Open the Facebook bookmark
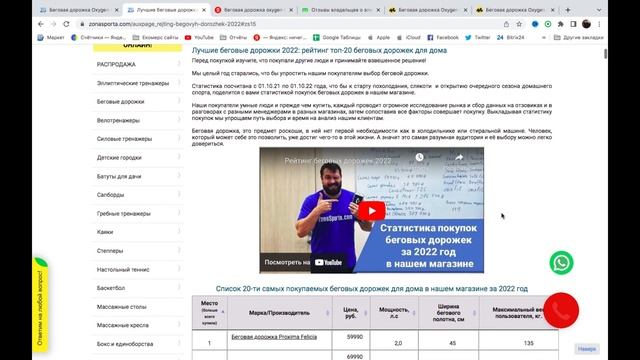Screen dimensions: 640x360 443,38
